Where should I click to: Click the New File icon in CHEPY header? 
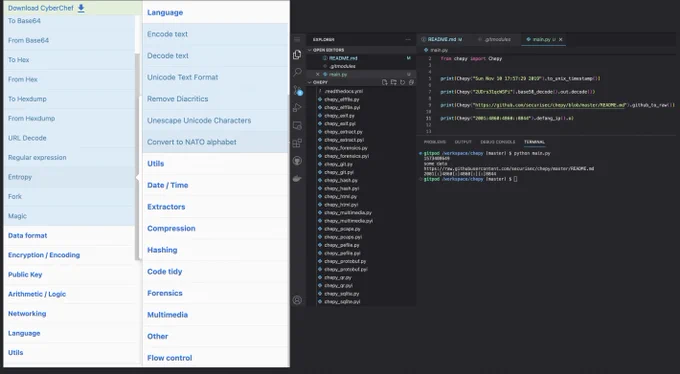(384, 82)
